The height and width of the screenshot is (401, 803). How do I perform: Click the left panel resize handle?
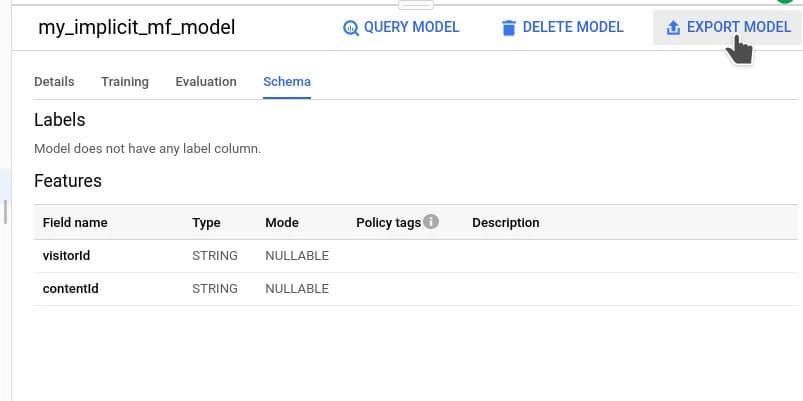pos(5,211)
